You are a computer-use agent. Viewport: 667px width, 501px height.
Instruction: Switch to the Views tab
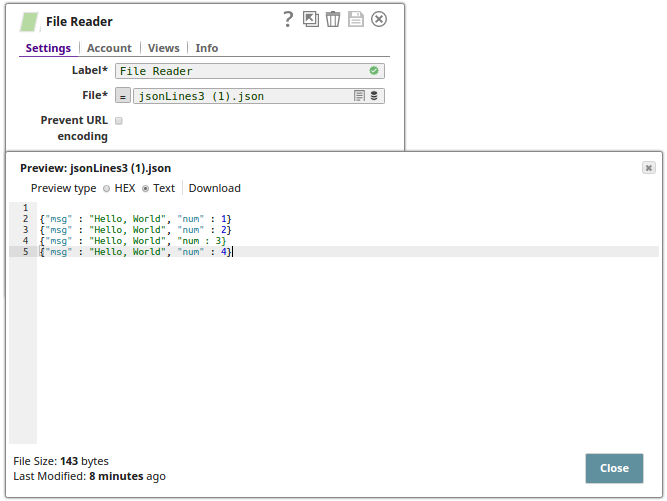[163, 48]
